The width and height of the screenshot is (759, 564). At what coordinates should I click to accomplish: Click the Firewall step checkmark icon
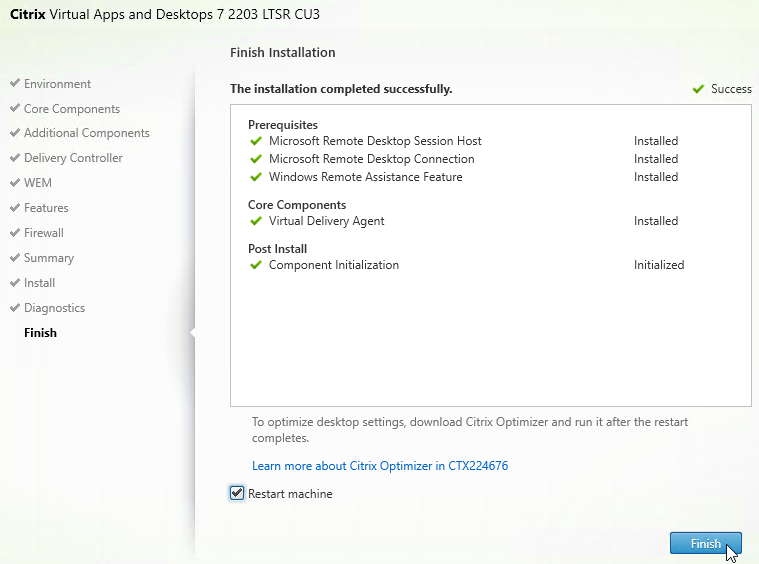pos(15,232)
